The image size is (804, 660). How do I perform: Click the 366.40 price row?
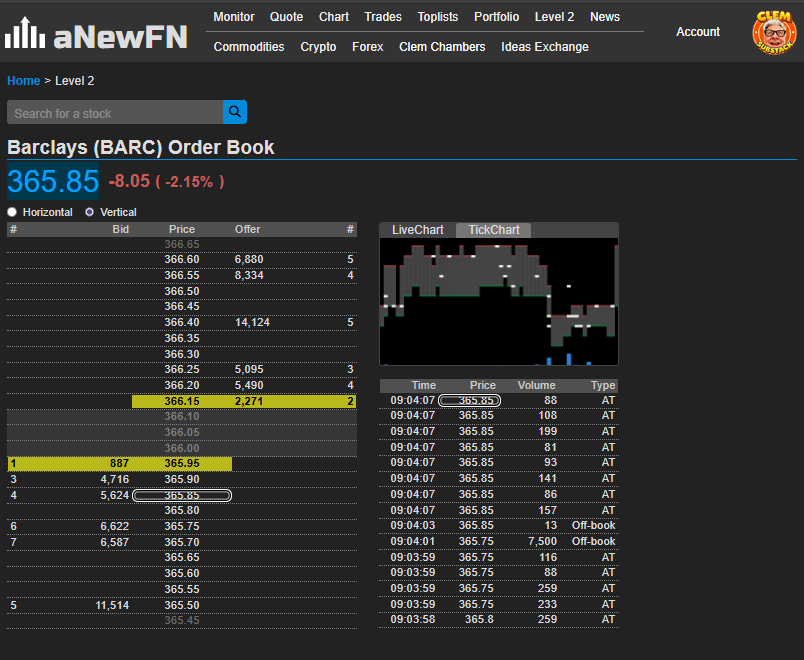[x=182, y=323]
